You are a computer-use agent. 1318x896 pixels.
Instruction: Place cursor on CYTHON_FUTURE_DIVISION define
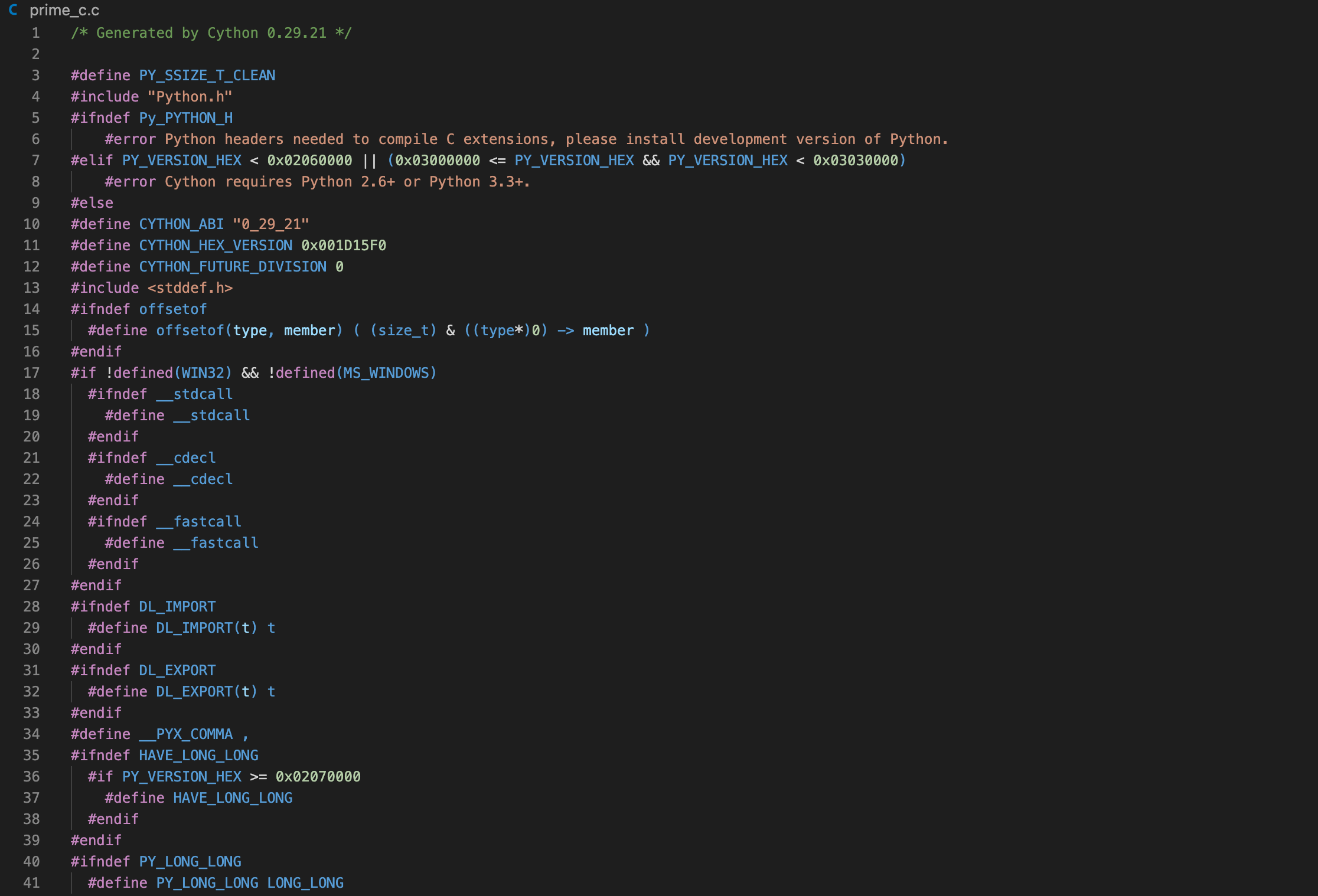233,267
